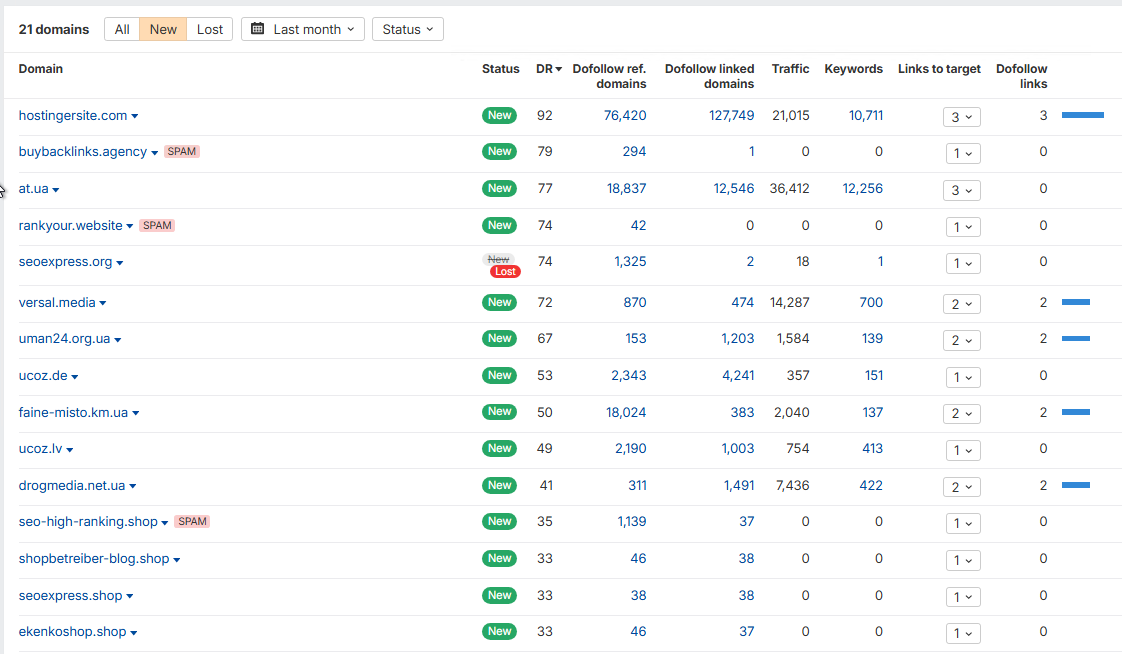Click the Dofollow ref. domains header
The height and width of the screenshot is (654, 1122).
[609, 76]
